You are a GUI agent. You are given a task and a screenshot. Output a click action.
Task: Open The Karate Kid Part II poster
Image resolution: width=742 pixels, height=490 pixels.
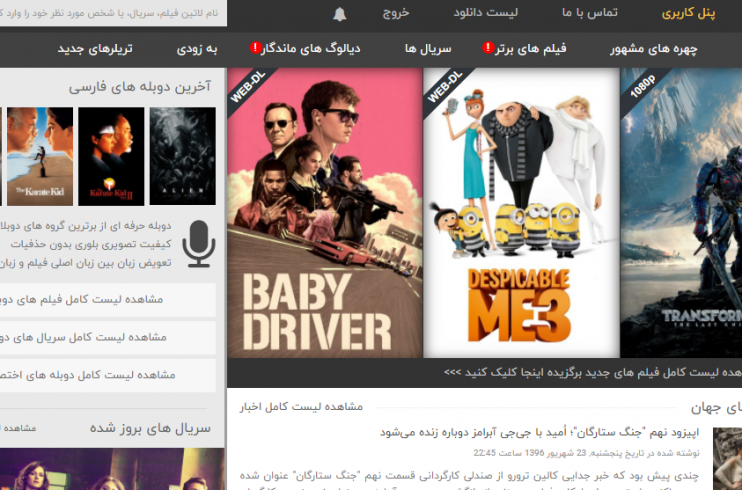111,156
